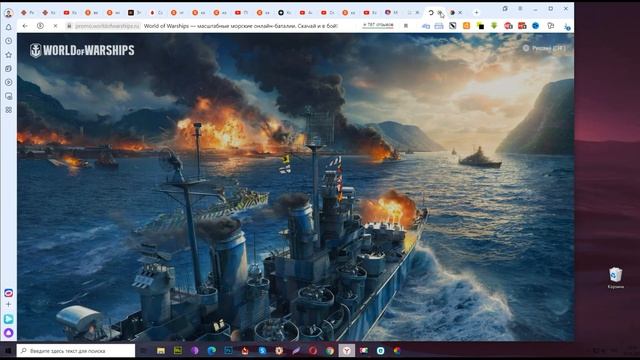640x360 pixels.
Task: Click the World of Warships logo
Action: pyautogui.click(x=82, y=50)
